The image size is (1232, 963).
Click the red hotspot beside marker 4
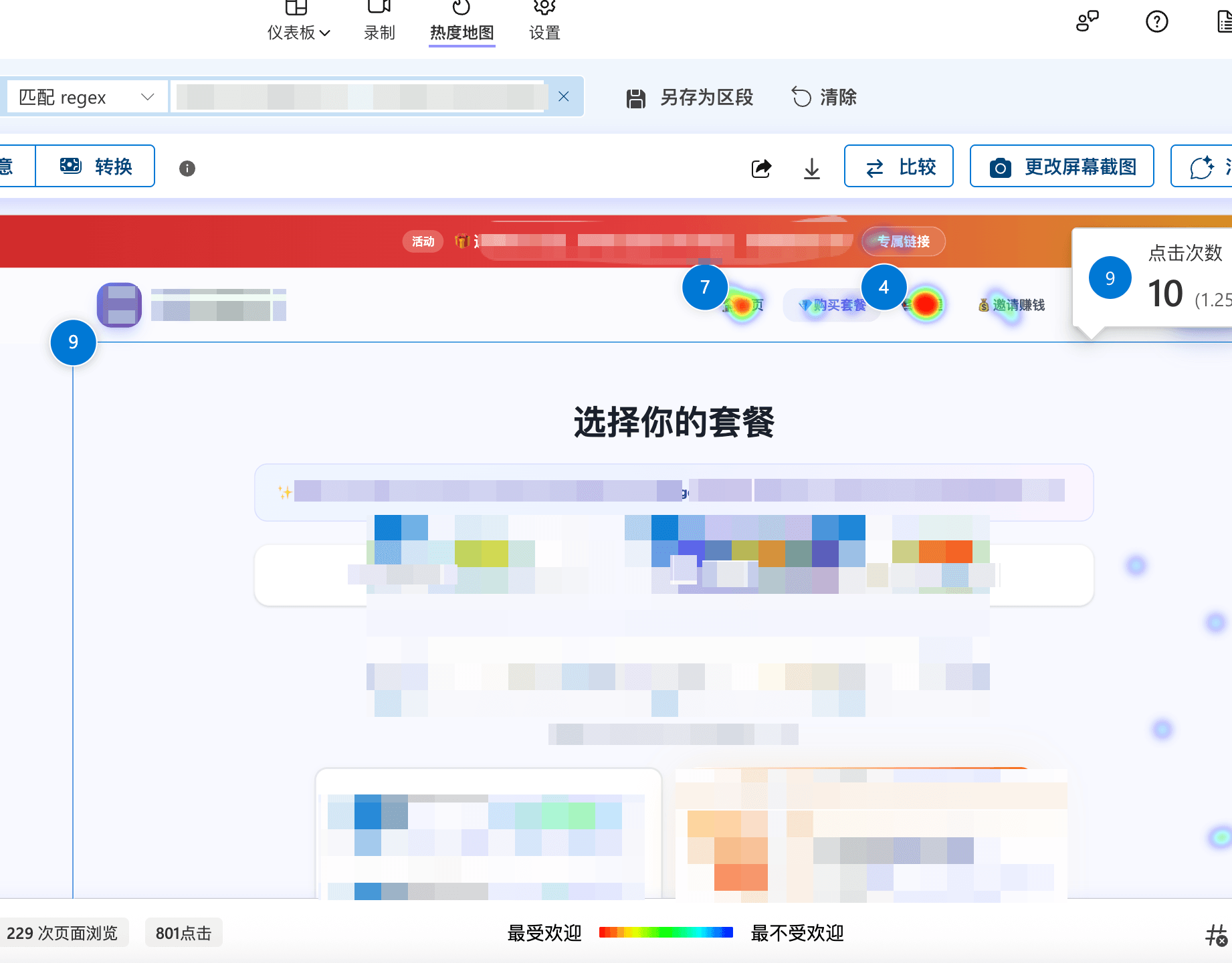click(x=926, y=304)
